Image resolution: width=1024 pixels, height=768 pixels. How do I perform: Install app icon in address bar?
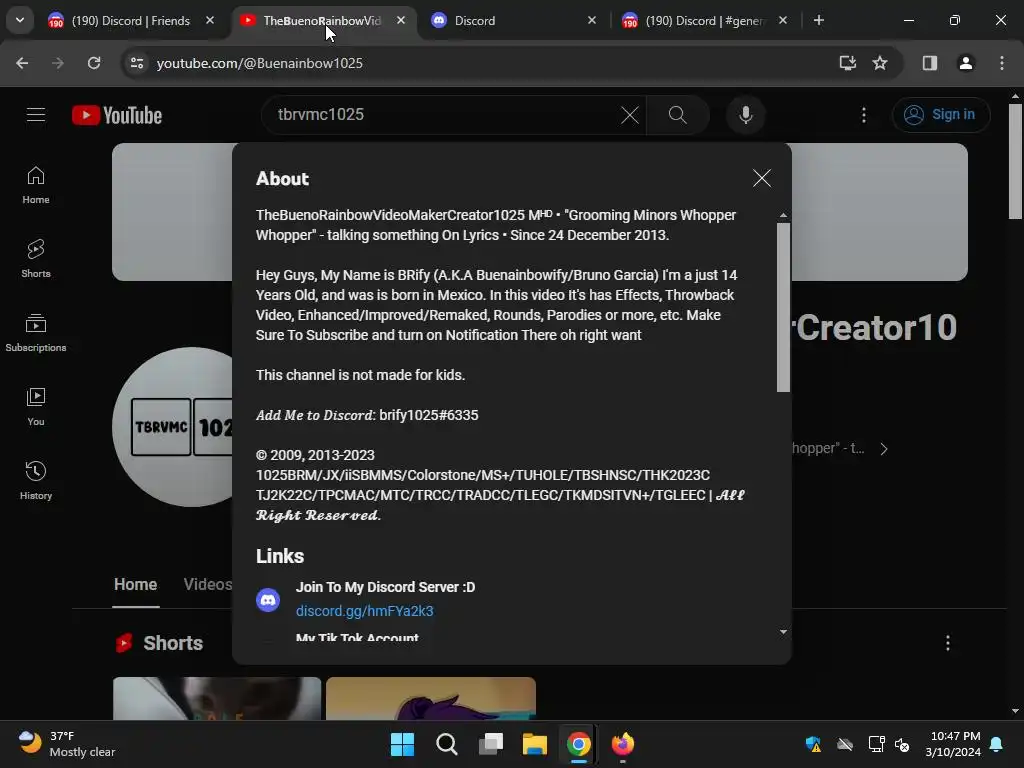(x=847, y=63)
